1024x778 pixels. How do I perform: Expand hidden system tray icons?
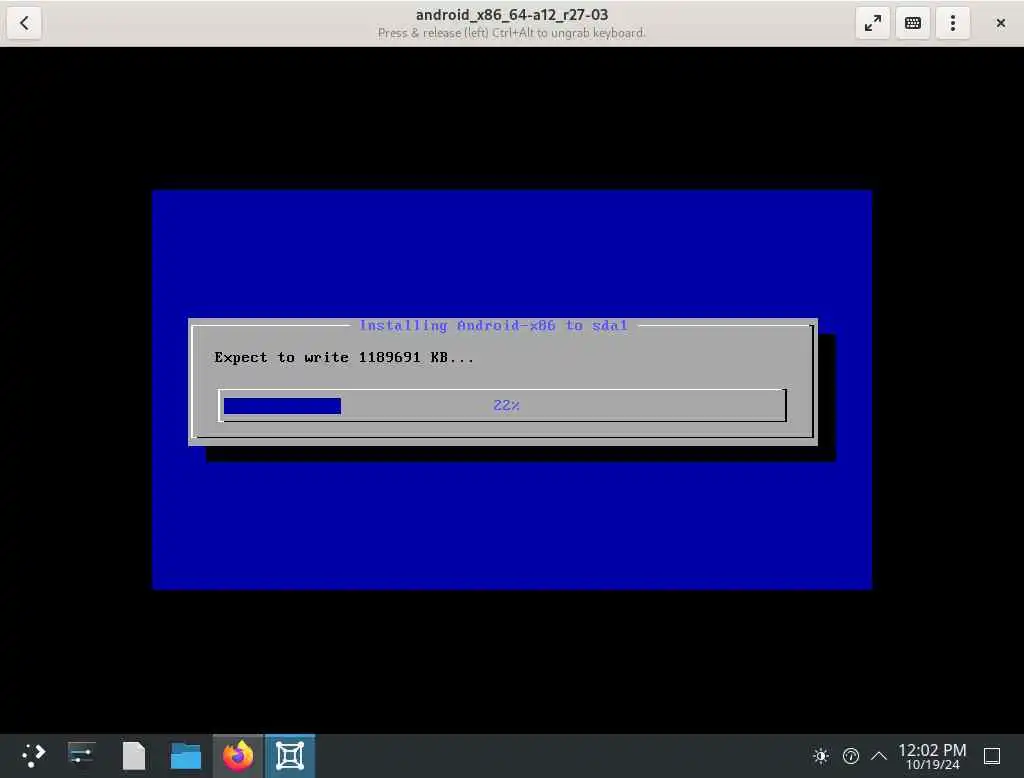879,756
